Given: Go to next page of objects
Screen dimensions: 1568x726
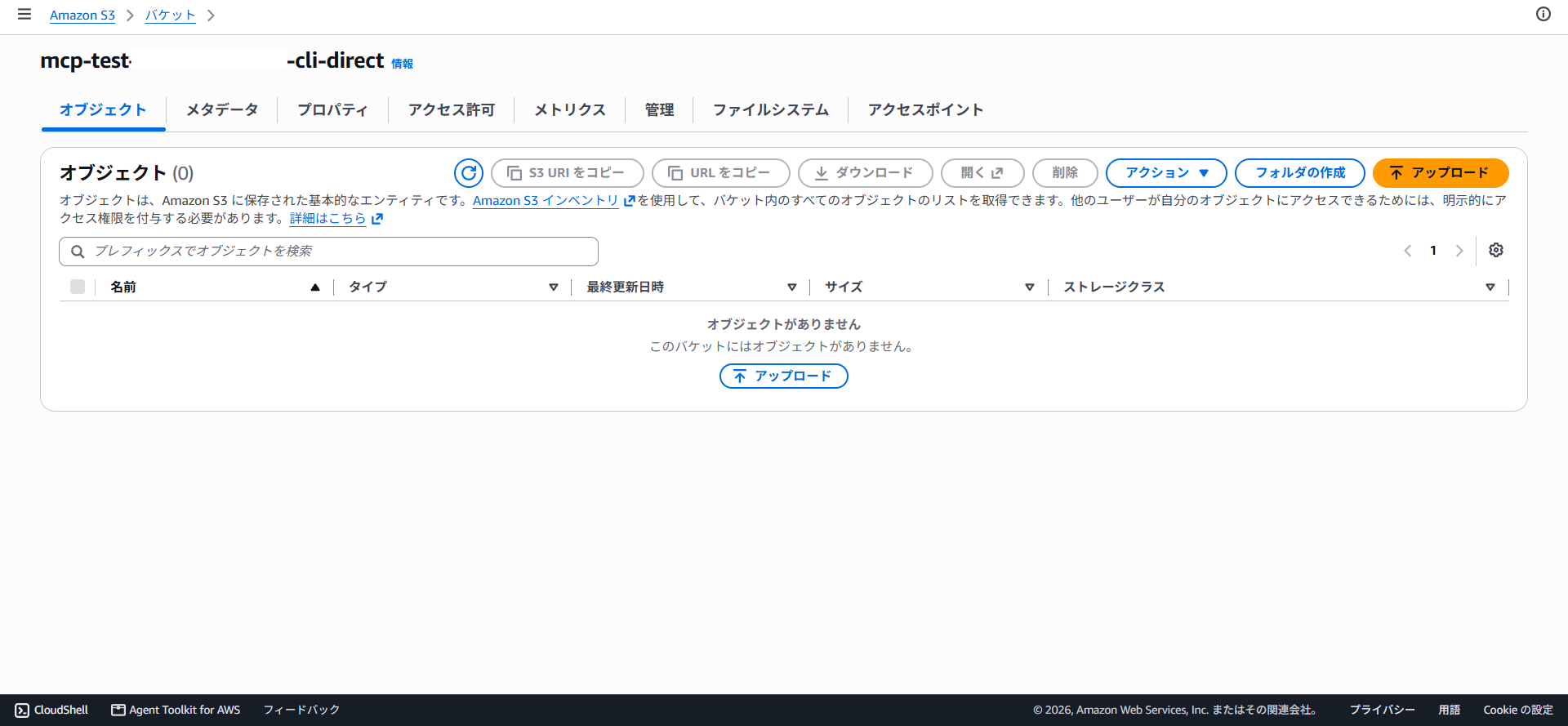Looking at the screenshot, I should pyautogui.click(x=1459, y=251).
